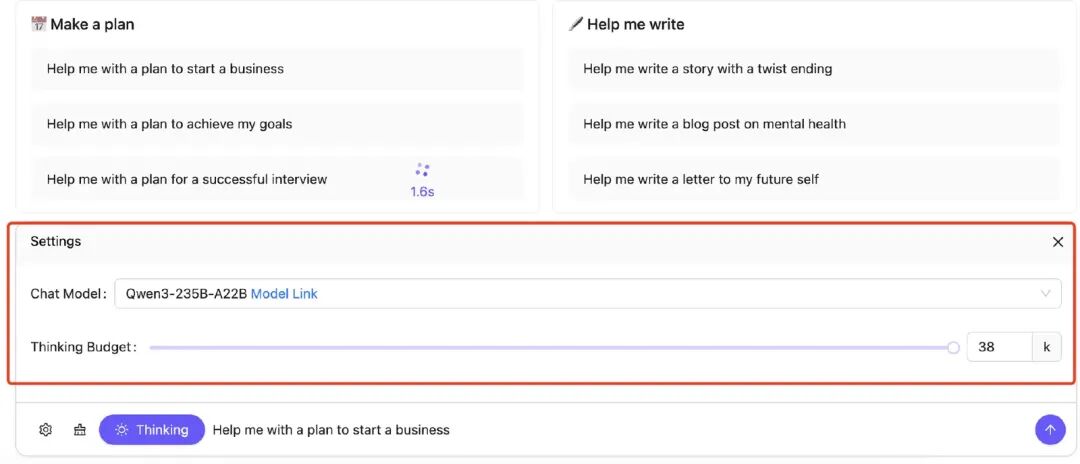Click the message input text field

[x=619, y=430]
